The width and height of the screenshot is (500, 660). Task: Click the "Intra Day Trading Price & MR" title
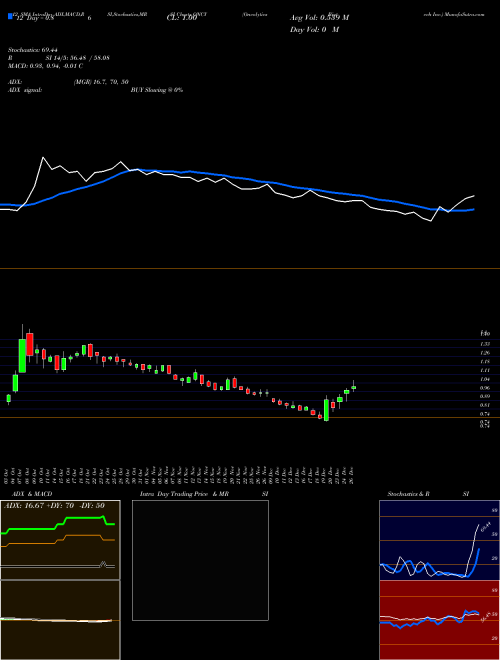(x=185, y=494)
